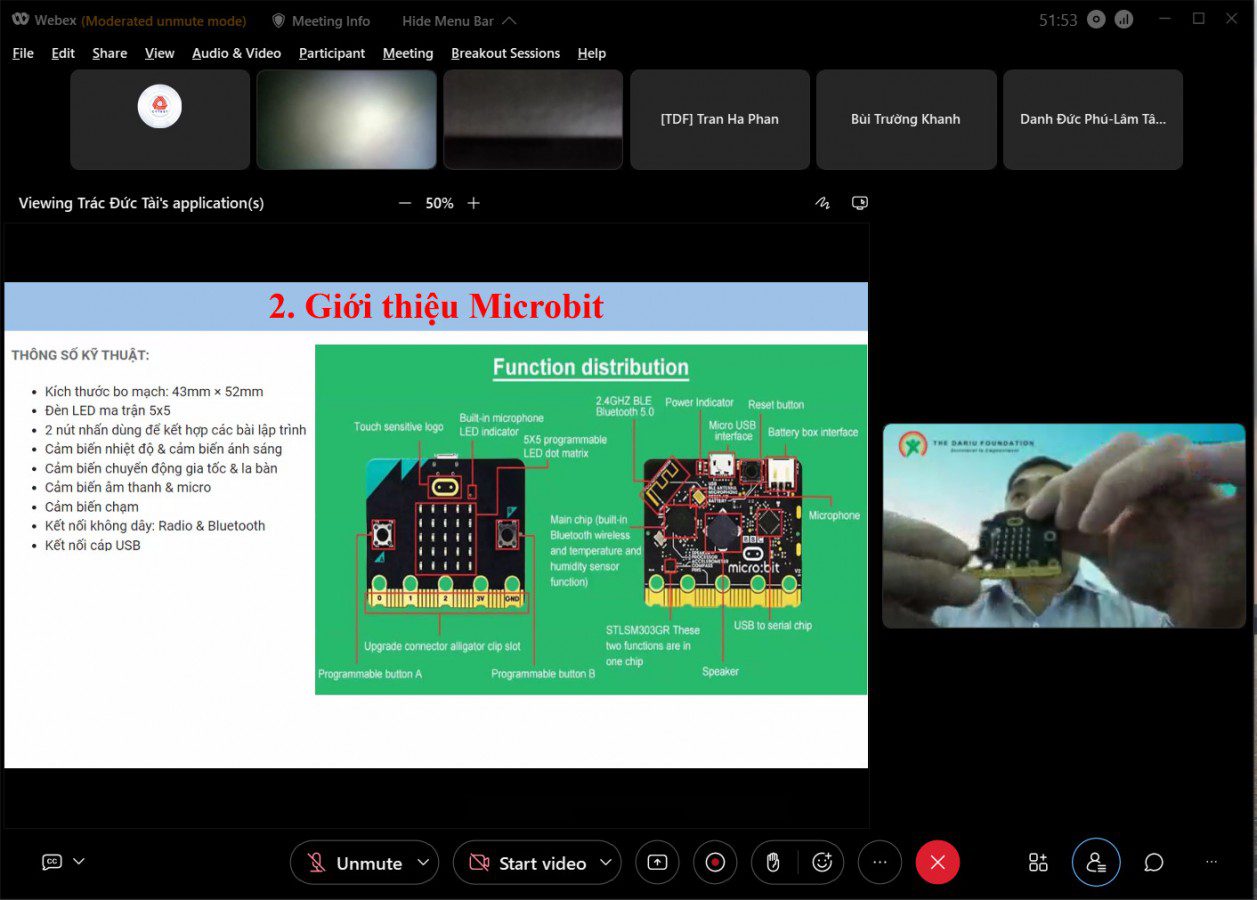This screenshot has width=1257, height=900.
Task: Expand the video options arrow beside Start video
Action: click(x=605, y=862)
